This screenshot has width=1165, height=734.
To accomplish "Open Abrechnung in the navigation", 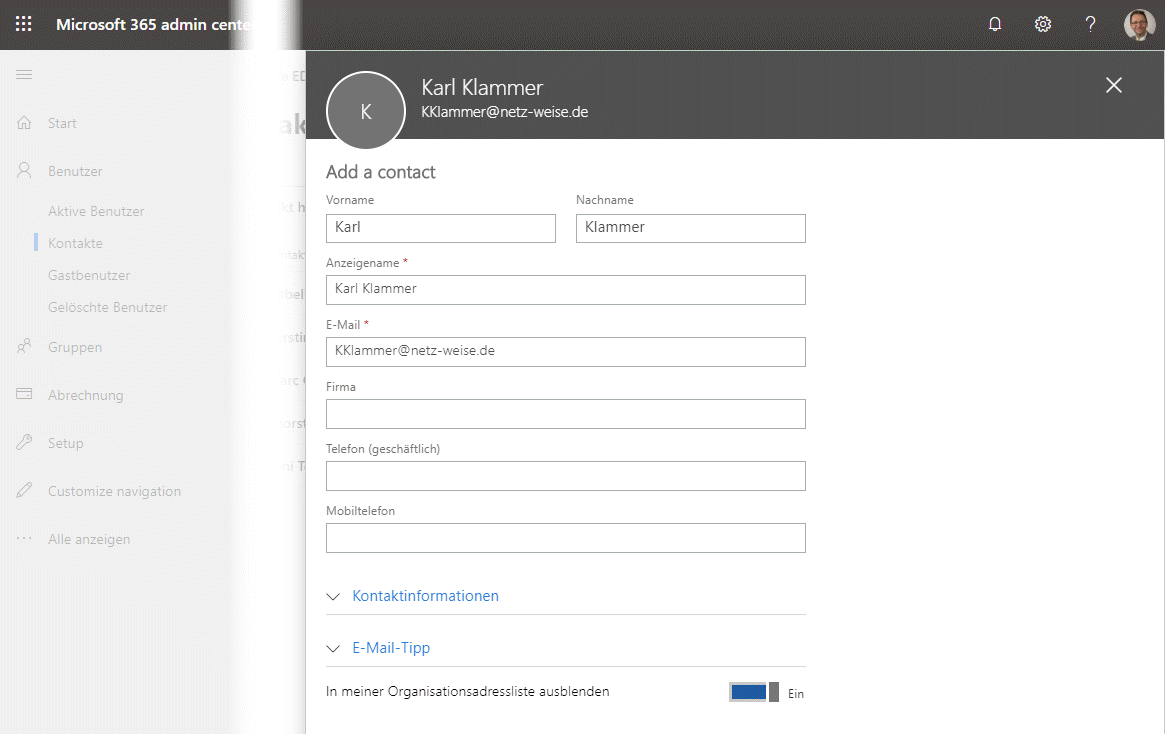I will [85, 395].
